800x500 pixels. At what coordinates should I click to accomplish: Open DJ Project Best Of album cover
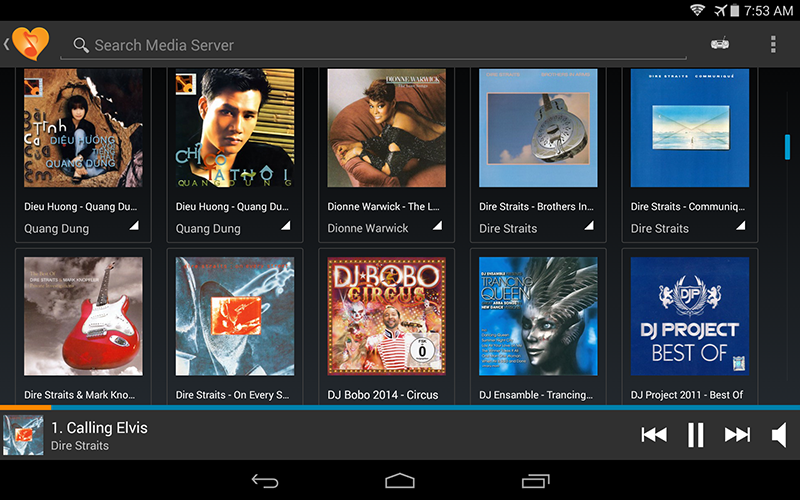click(x=690, y=316)
